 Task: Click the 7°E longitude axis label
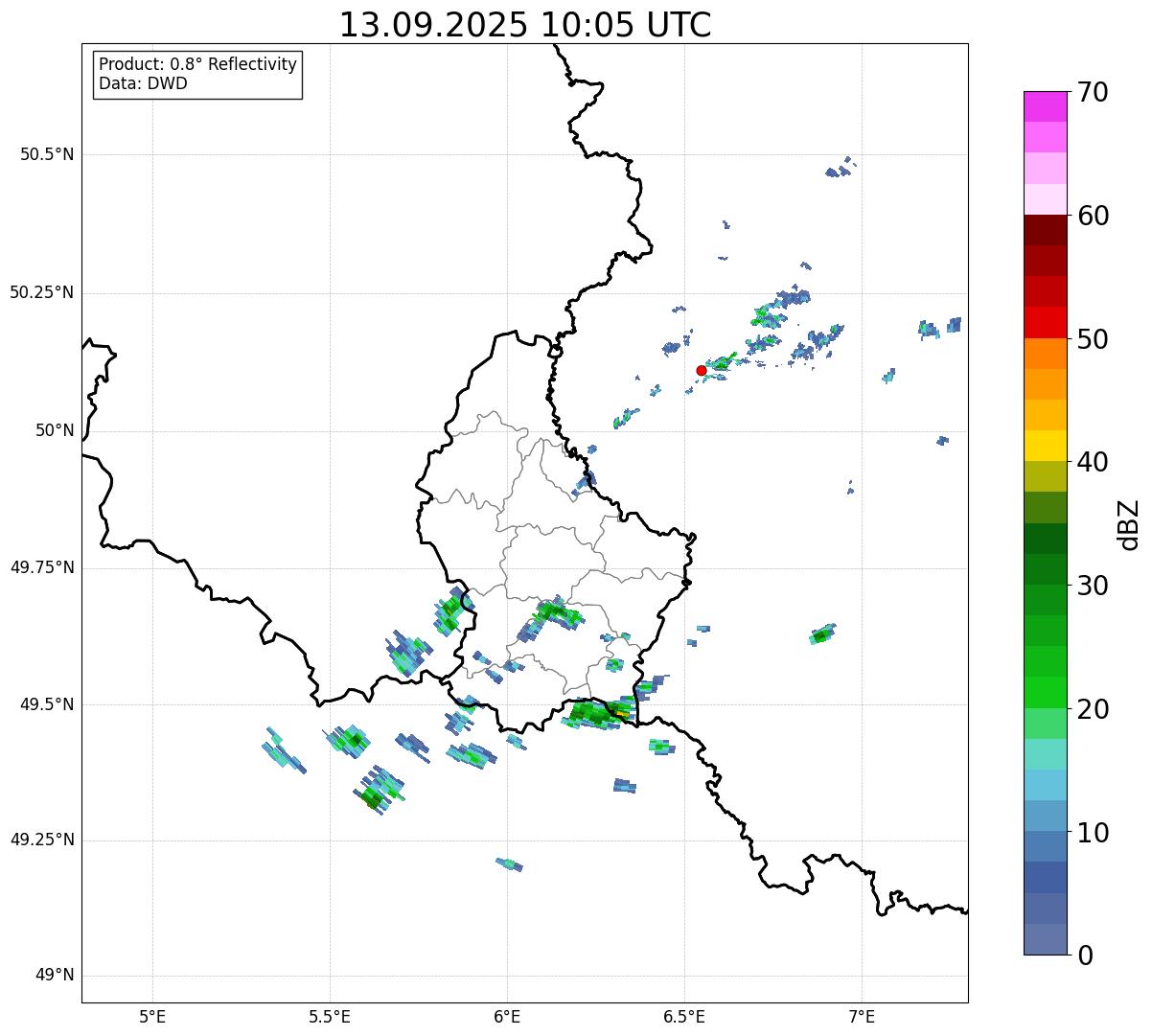pyautogui.click(x=862, y=1016)
